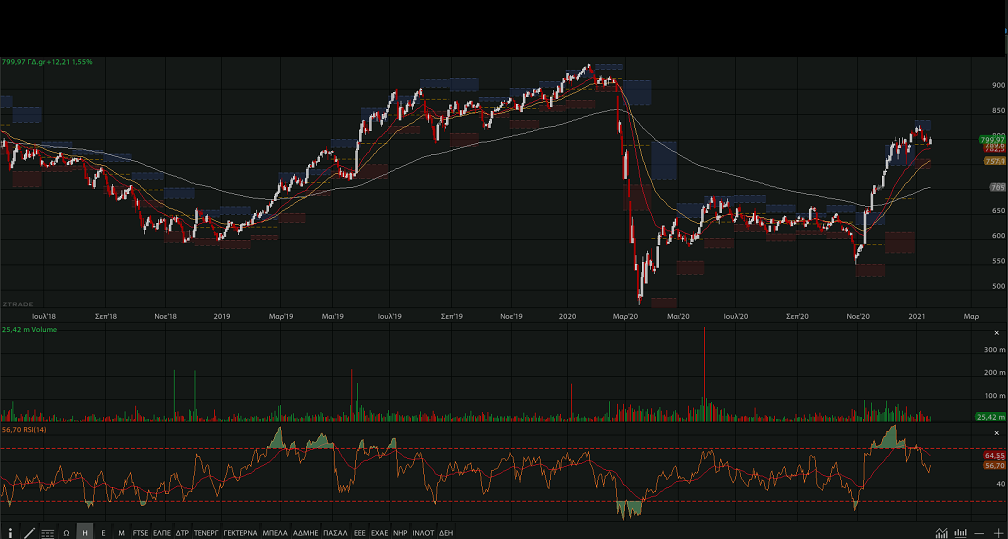Image resolution: width=1008 pixels, height=539 pixels.
Task: Open the info icon in bottom toolbar
Action: [x=10, y=533]
